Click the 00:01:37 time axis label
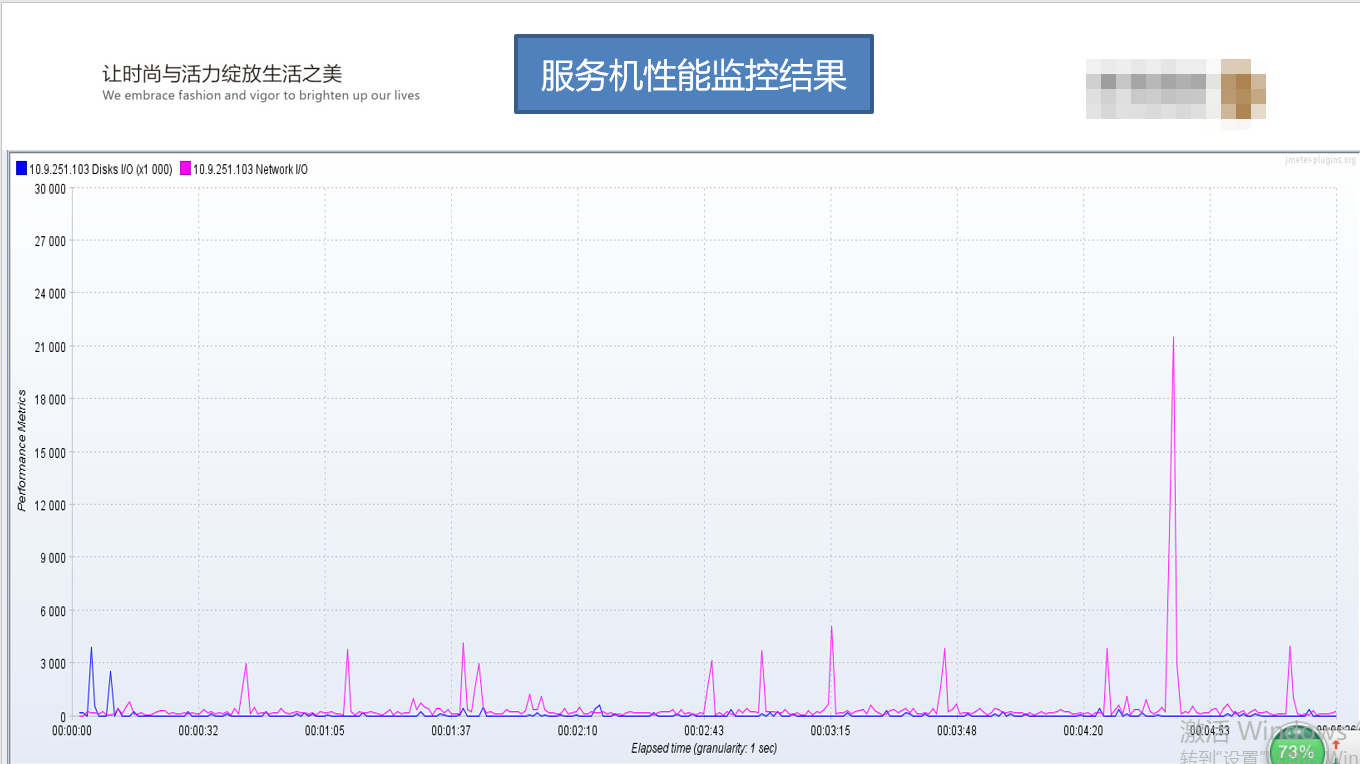This screenshot has width=1360, height=764. [x=451, y=731]
